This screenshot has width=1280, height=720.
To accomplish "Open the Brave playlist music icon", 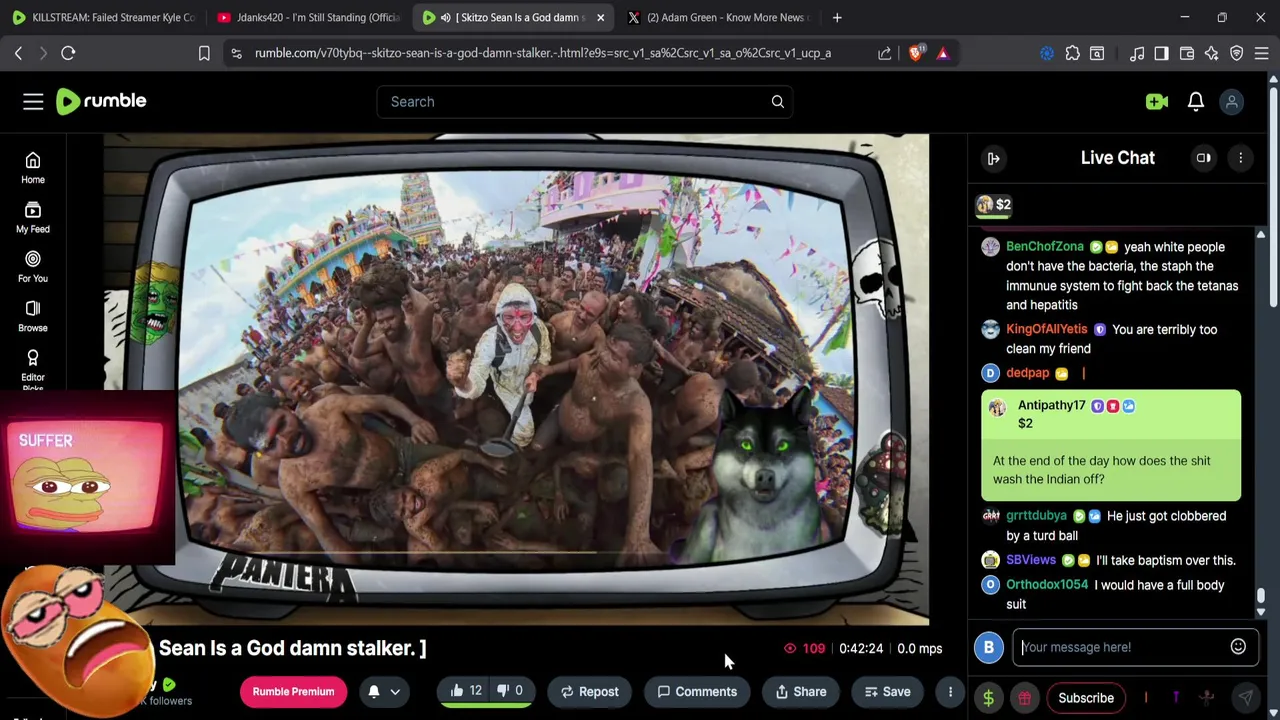I will (1137, 53).
